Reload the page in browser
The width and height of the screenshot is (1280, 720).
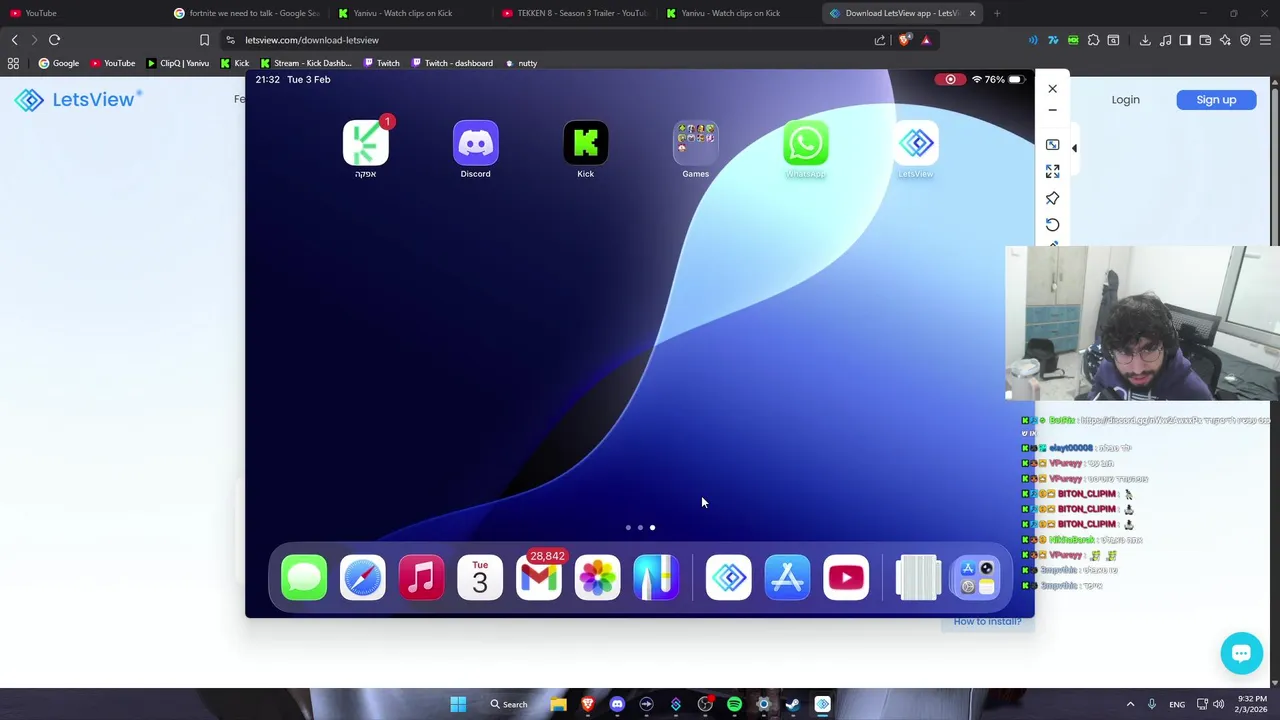point(54,40)
